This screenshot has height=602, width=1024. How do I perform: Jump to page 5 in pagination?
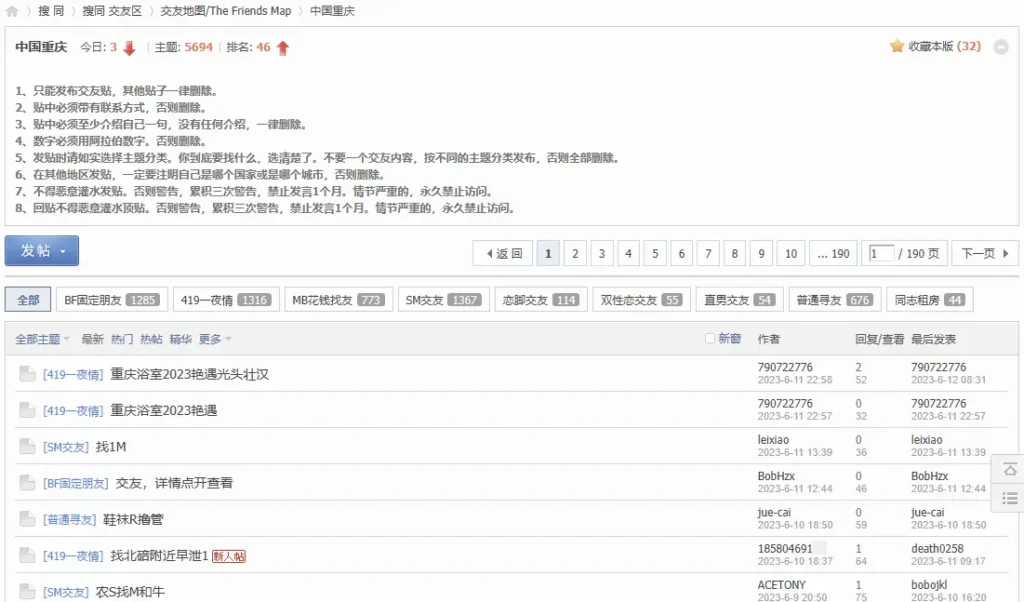pyautogui.click(x=655, y=254)
